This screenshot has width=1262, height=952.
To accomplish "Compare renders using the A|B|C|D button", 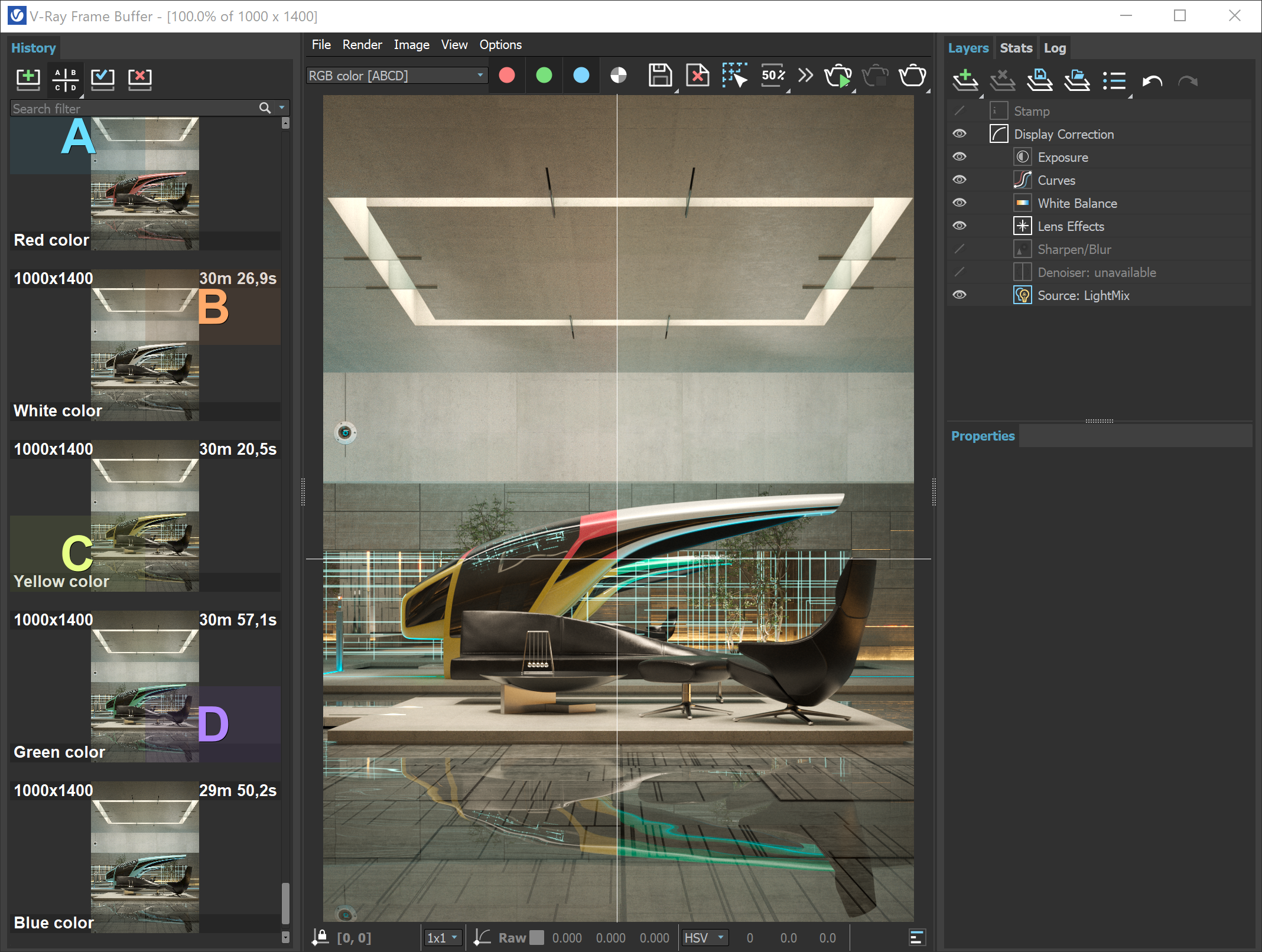I will tap(64, 79).
